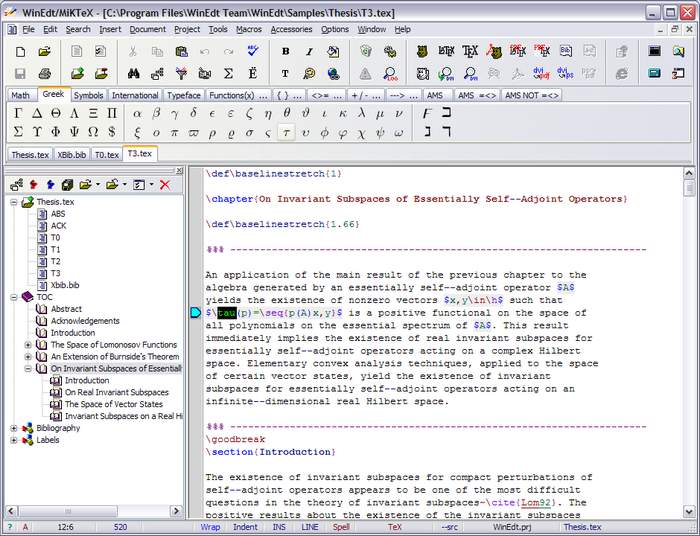Toggle Spell checking in status bar
This screenshot has height=536, width=700.
[x=341, y=527]
